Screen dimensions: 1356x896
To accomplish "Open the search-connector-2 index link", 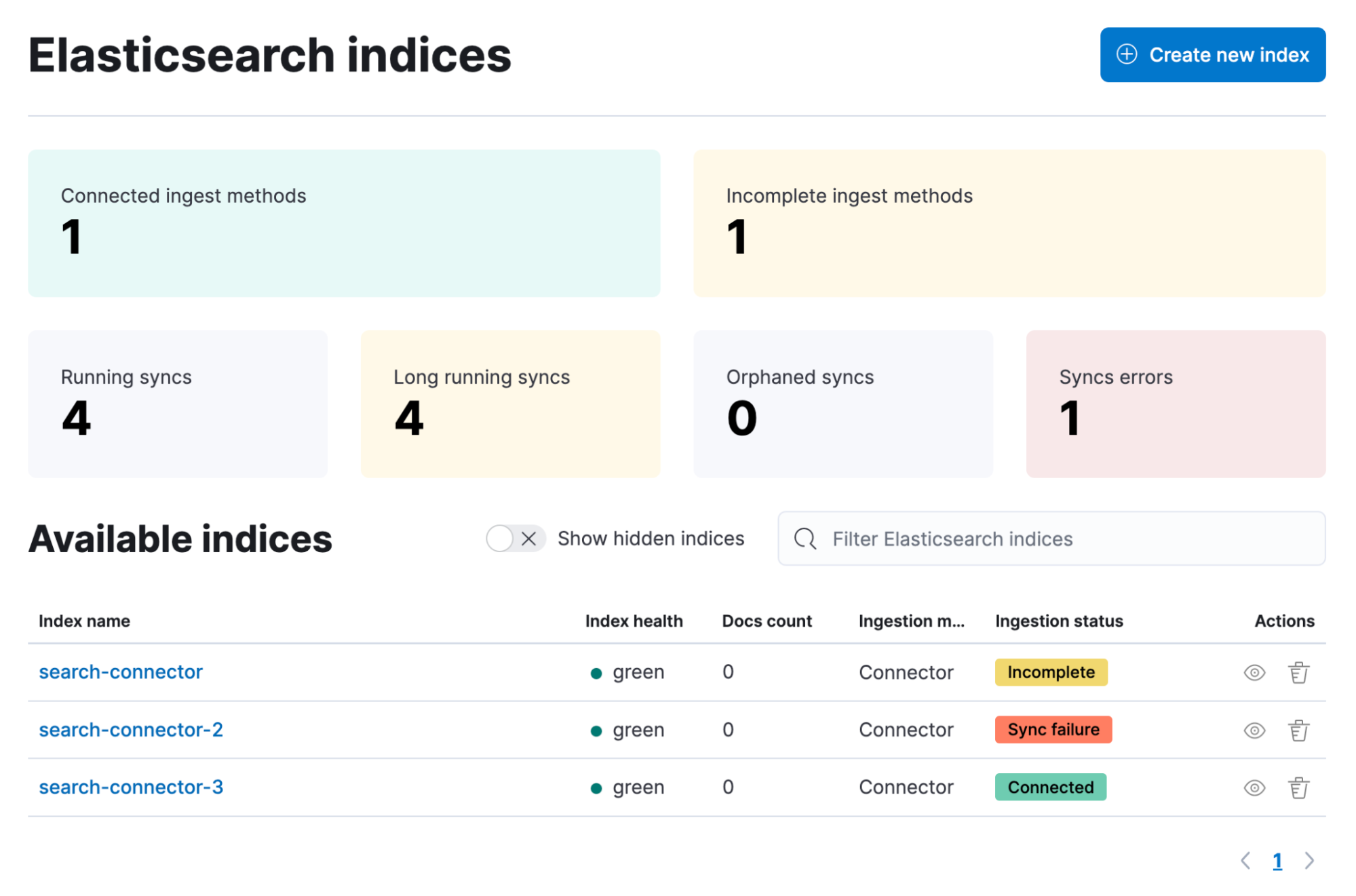I will coord(131,729).
